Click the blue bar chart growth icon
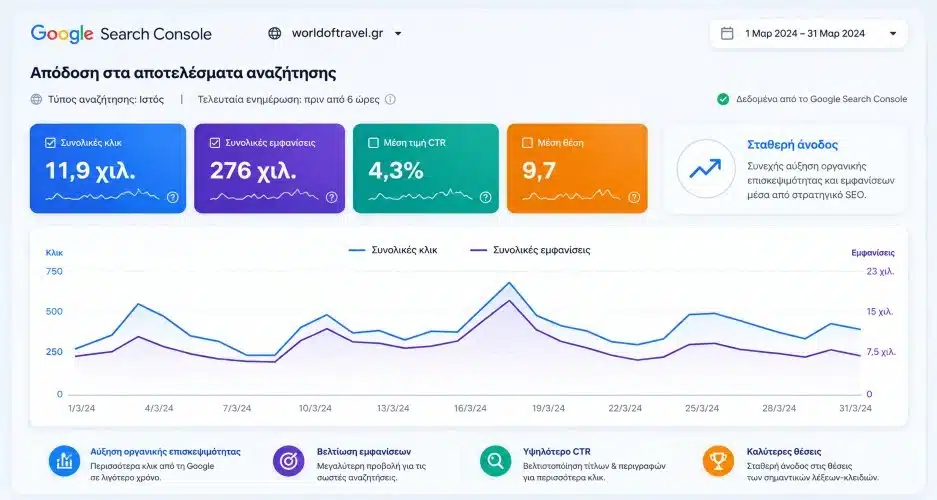Screen dimensions: 937x500 click(x=65, y=461)
